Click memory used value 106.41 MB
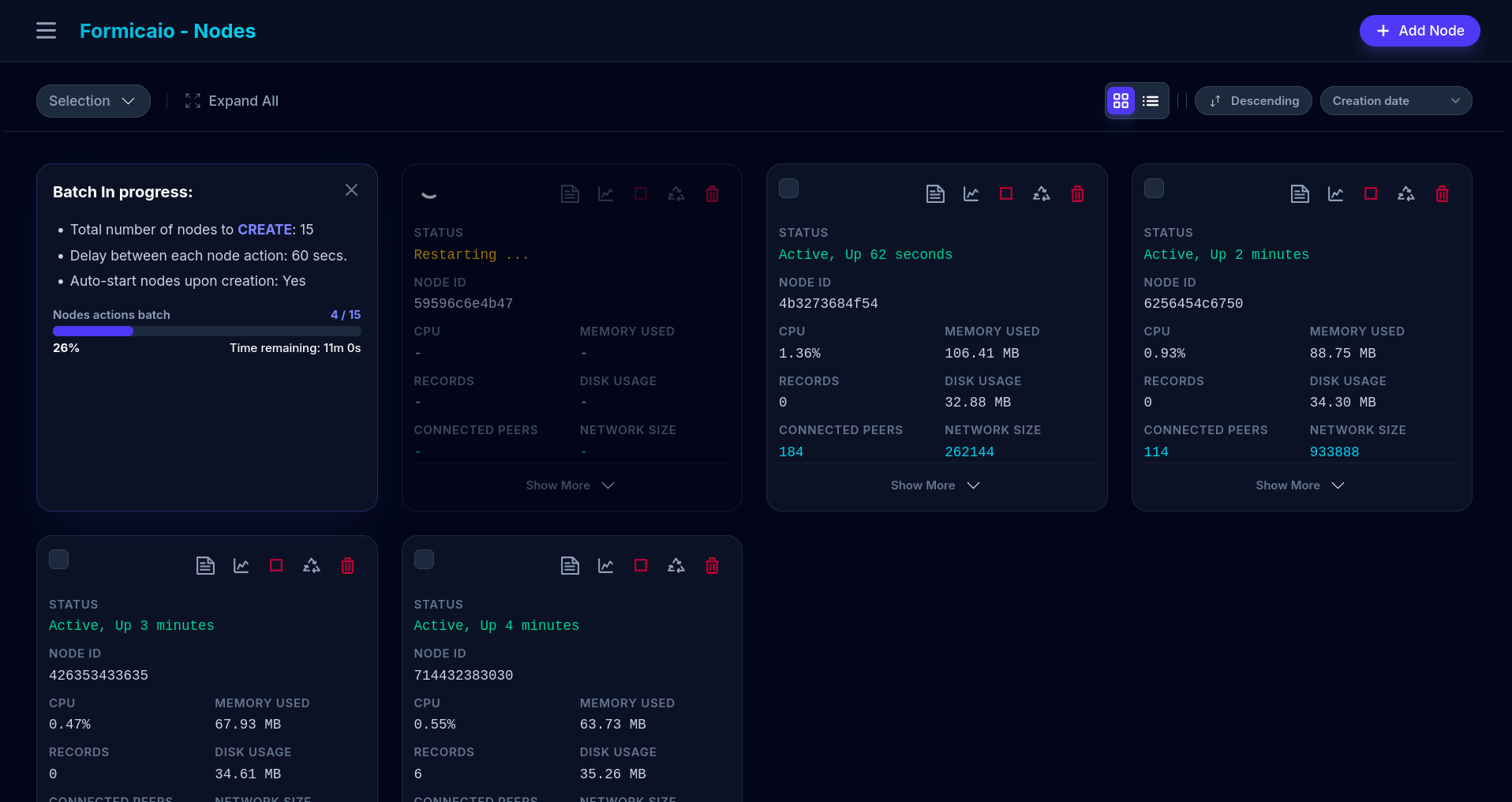This screenshot has height=802, width=1512. (982, 354)
